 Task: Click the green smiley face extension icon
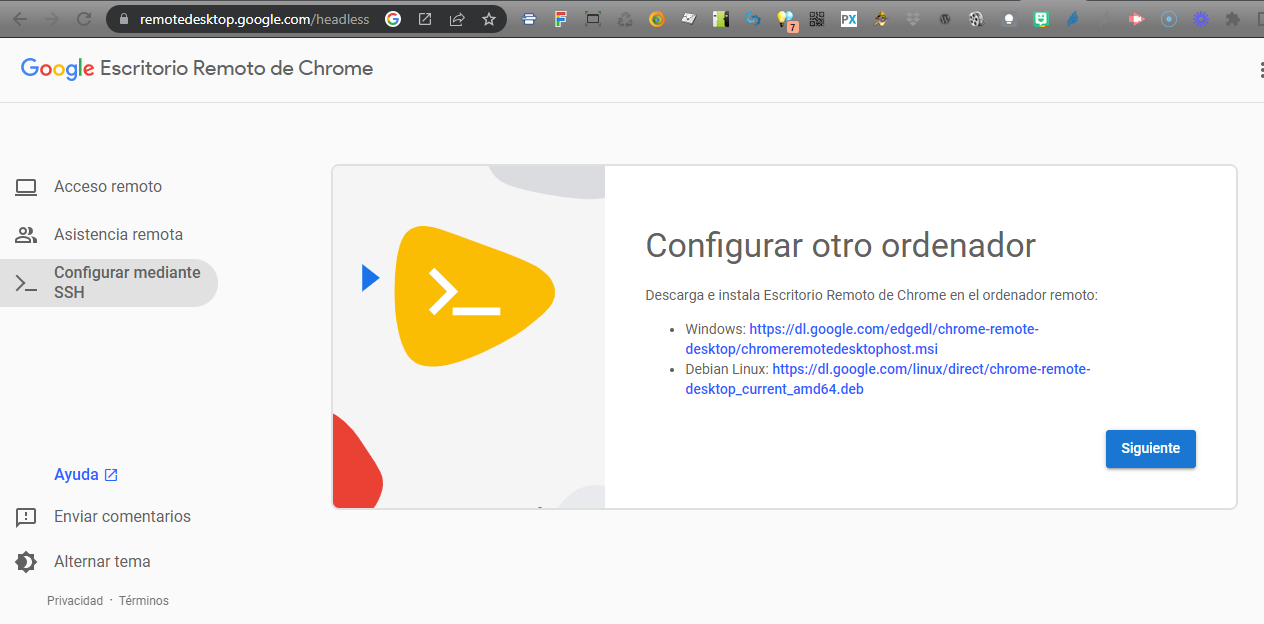click(1041, 19)
